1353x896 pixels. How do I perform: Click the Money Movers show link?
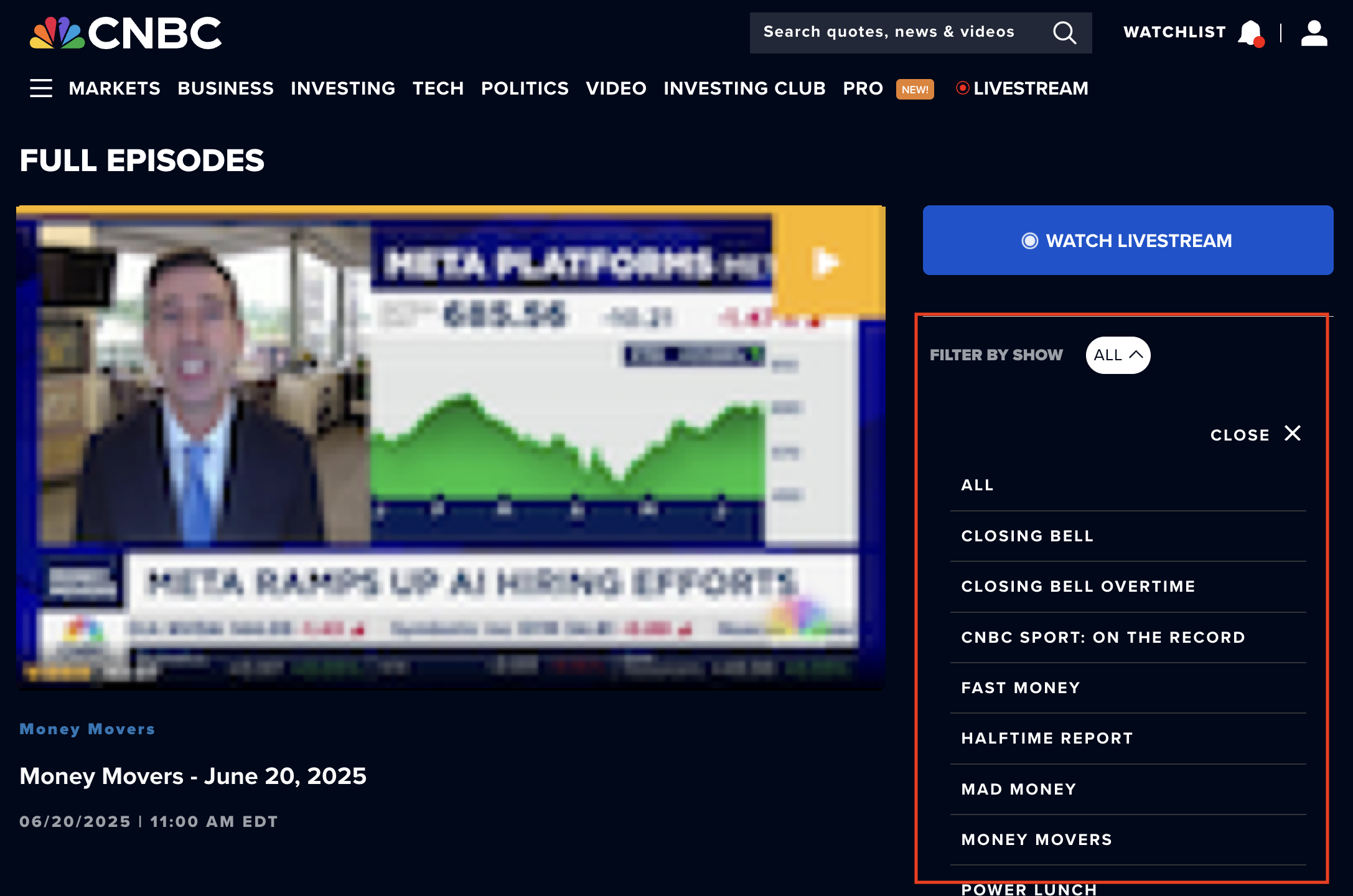pos(87,729)
